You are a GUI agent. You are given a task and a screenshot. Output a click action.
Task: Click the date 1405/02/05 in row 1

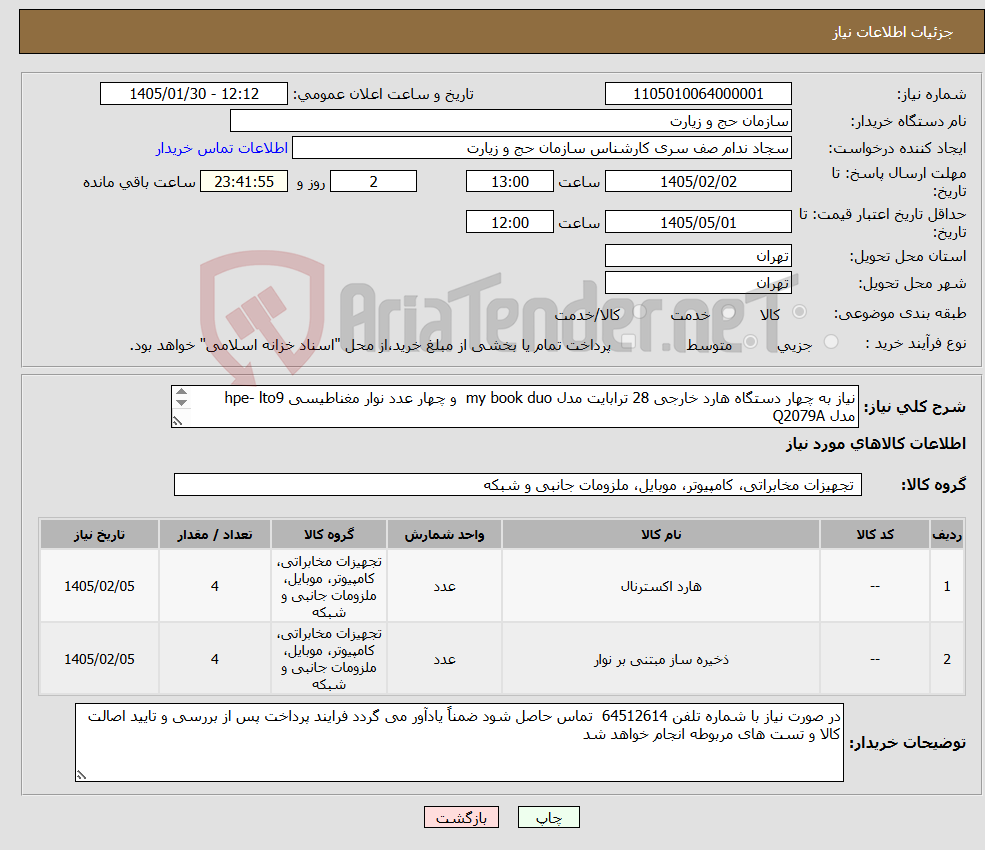click(x=99, y=586)
